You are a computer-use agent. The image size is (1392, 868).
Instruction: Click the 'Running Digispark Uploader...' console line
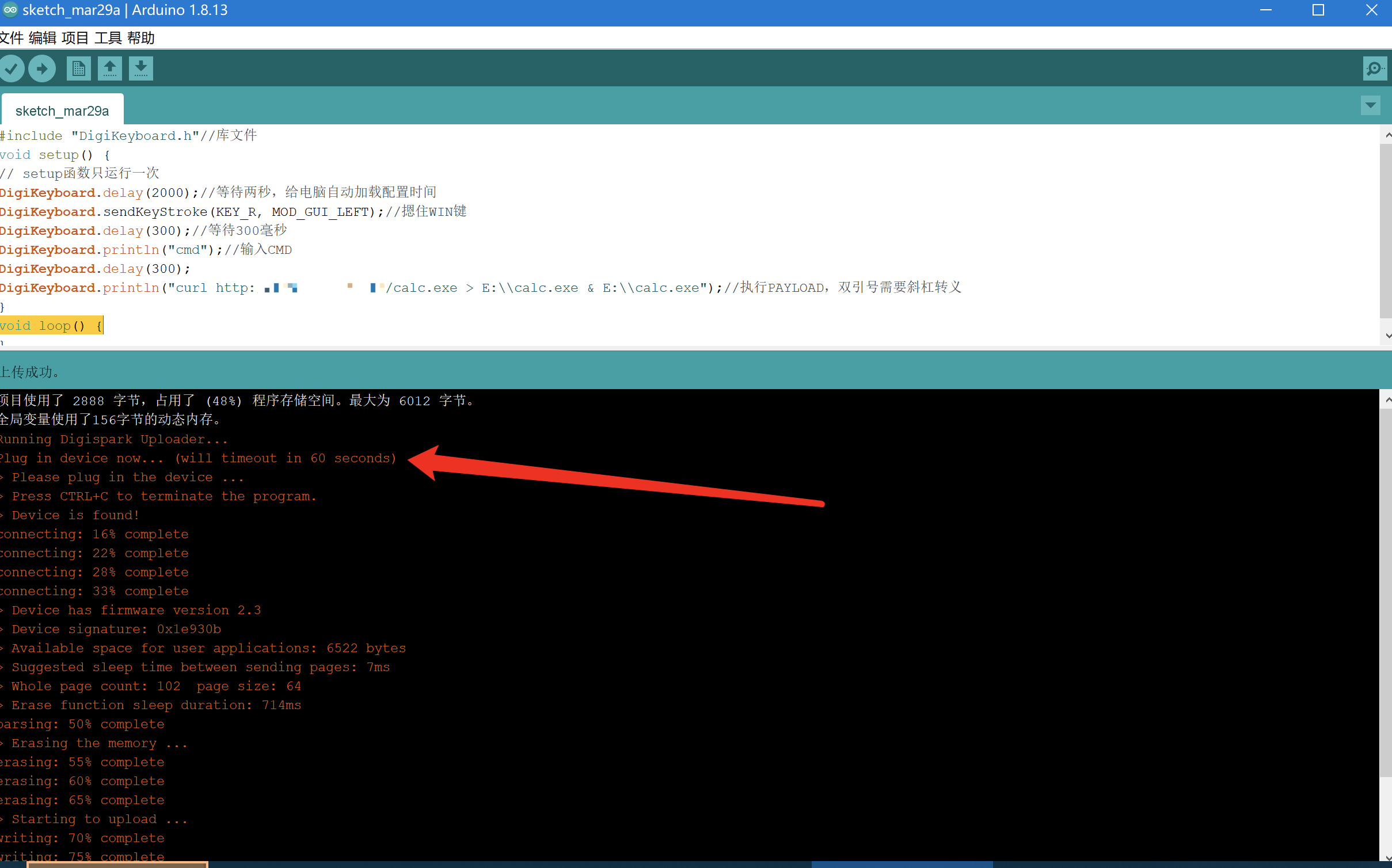pos(113,439)
